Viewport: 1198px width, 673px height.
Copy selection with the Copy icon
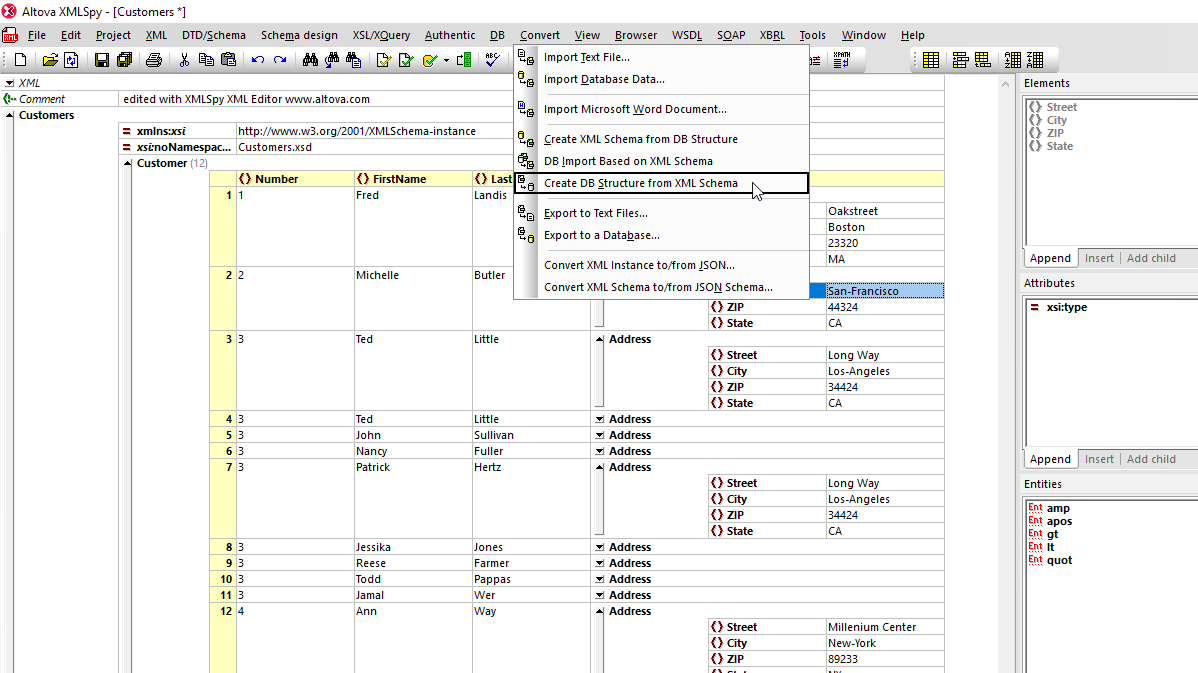pyautogui.click(x=206, y=60)
